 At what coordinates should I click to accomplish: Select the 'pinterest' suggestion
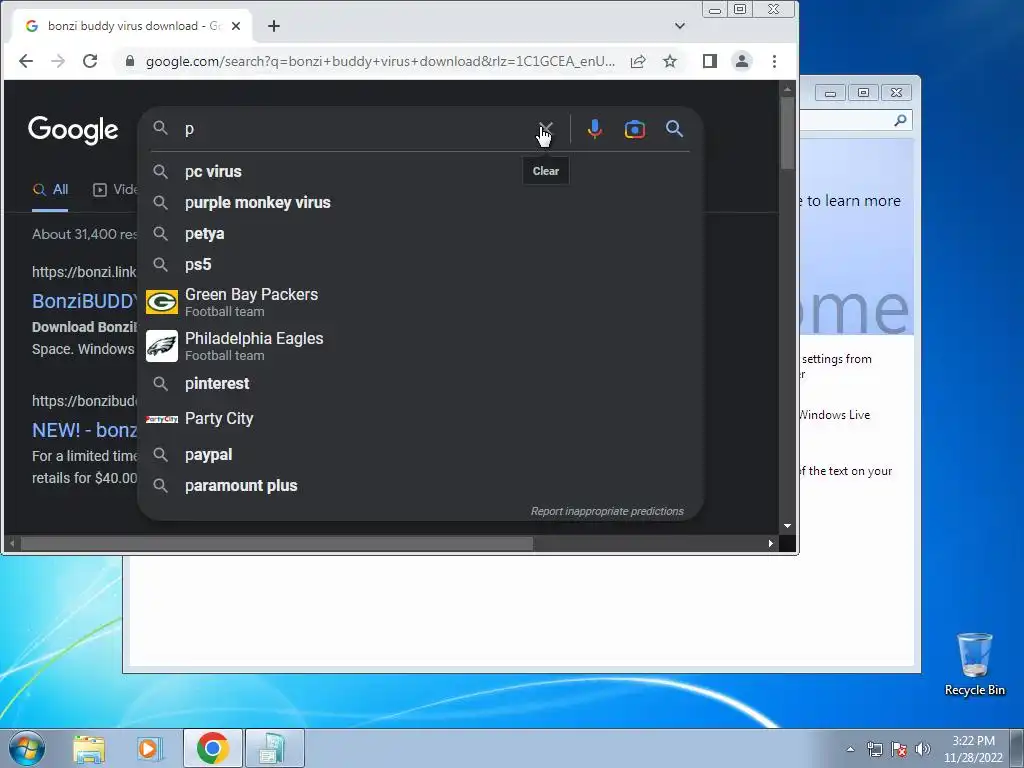click(421, 383)
